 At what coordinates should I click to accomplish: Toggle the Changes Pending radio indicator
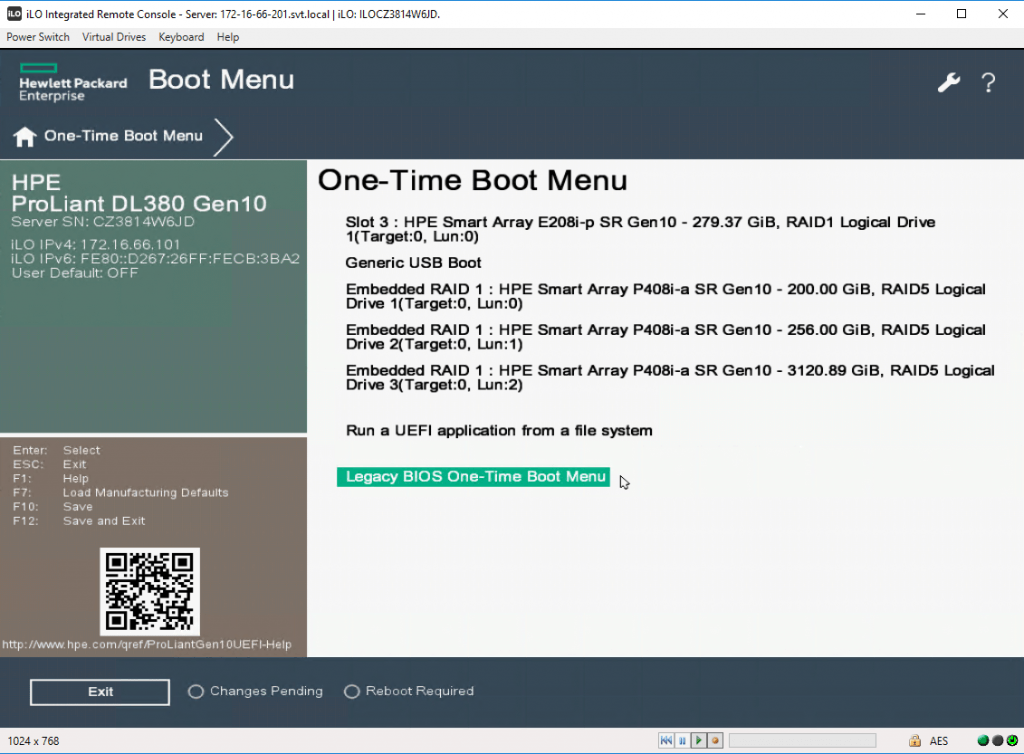(x=196, y=692)
